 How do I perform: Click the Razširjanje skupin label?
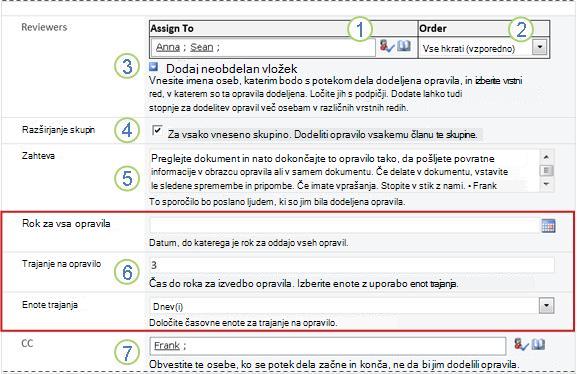point(59,130)
